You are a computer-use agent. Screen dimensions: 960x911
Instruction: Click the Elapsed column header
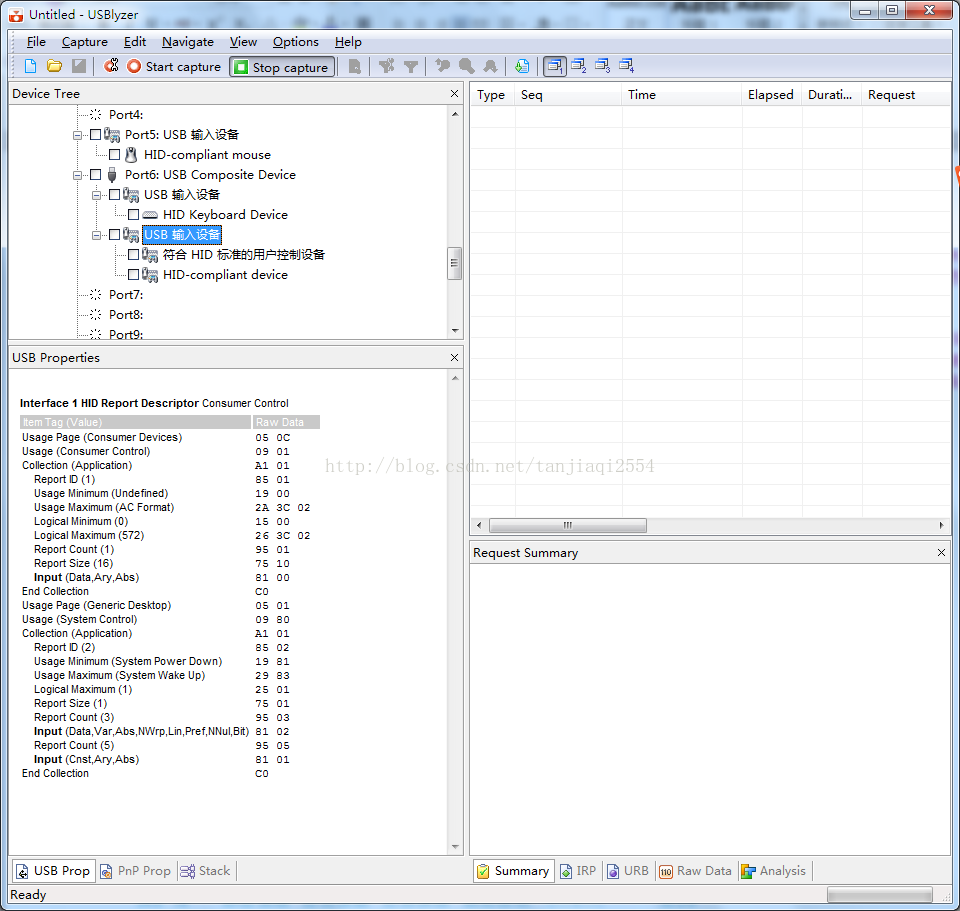[771, 95]
